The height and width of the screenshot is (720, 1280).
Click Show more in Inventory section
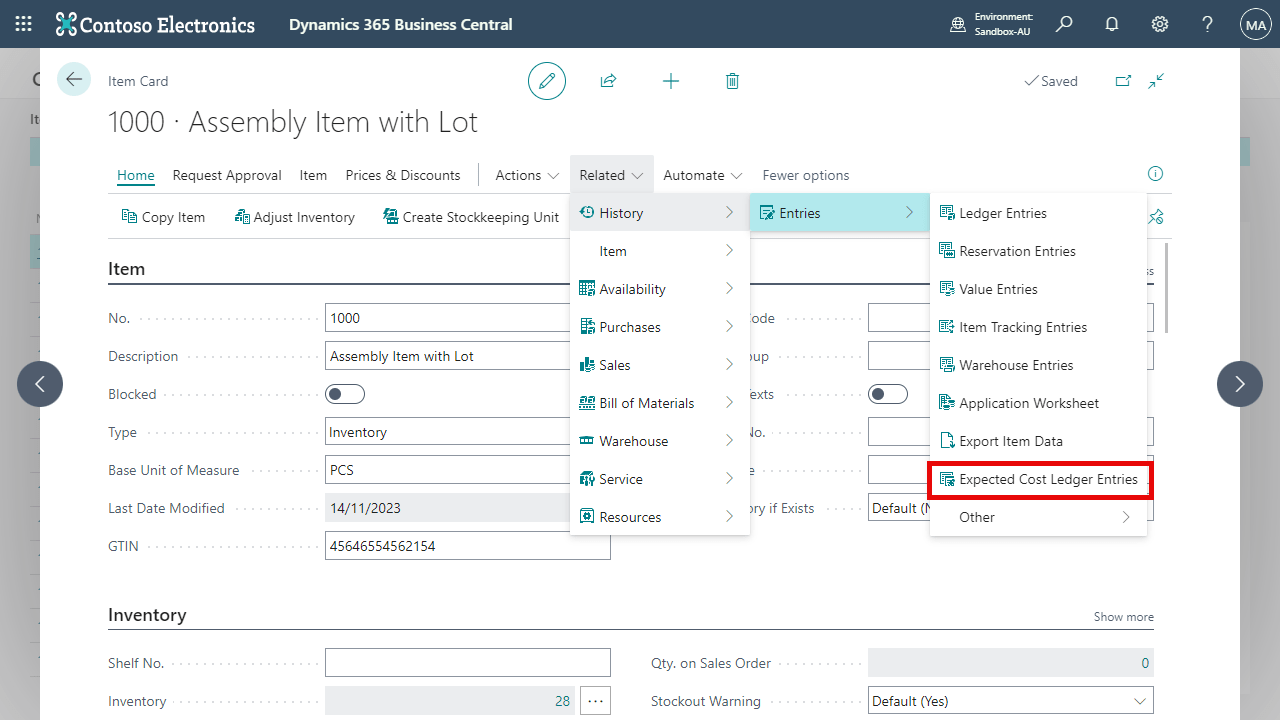(x=1123, y=617)
